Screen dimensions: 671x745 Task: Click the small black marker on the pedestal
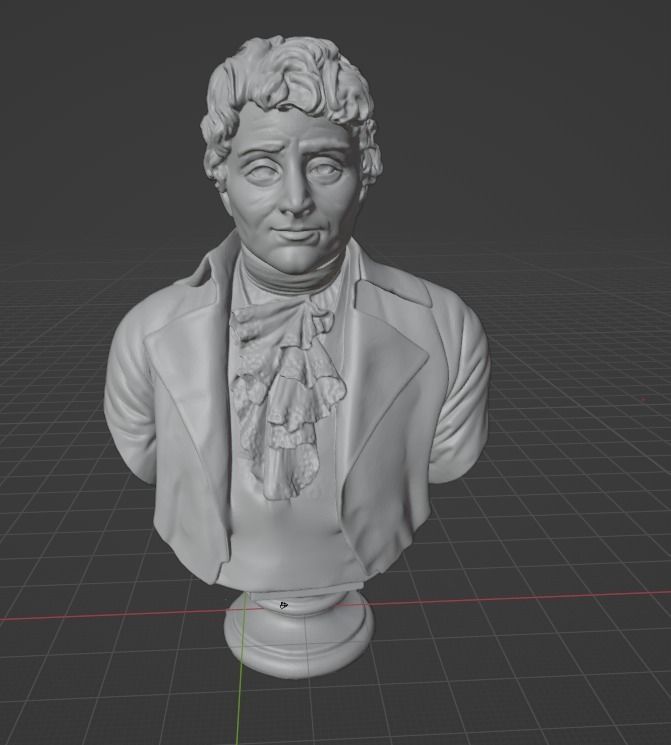pos(284,605)
